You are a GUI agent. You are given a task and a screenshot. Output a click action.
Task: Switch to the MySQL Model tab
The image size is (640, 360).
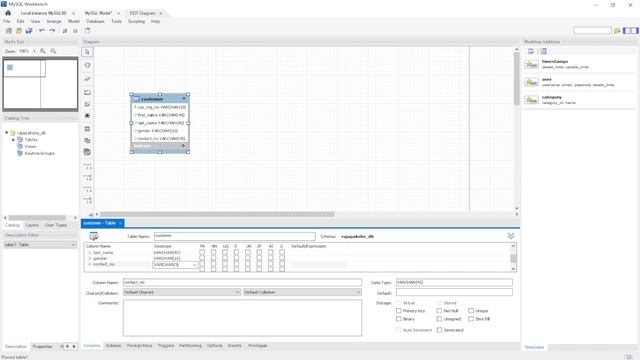98,13
